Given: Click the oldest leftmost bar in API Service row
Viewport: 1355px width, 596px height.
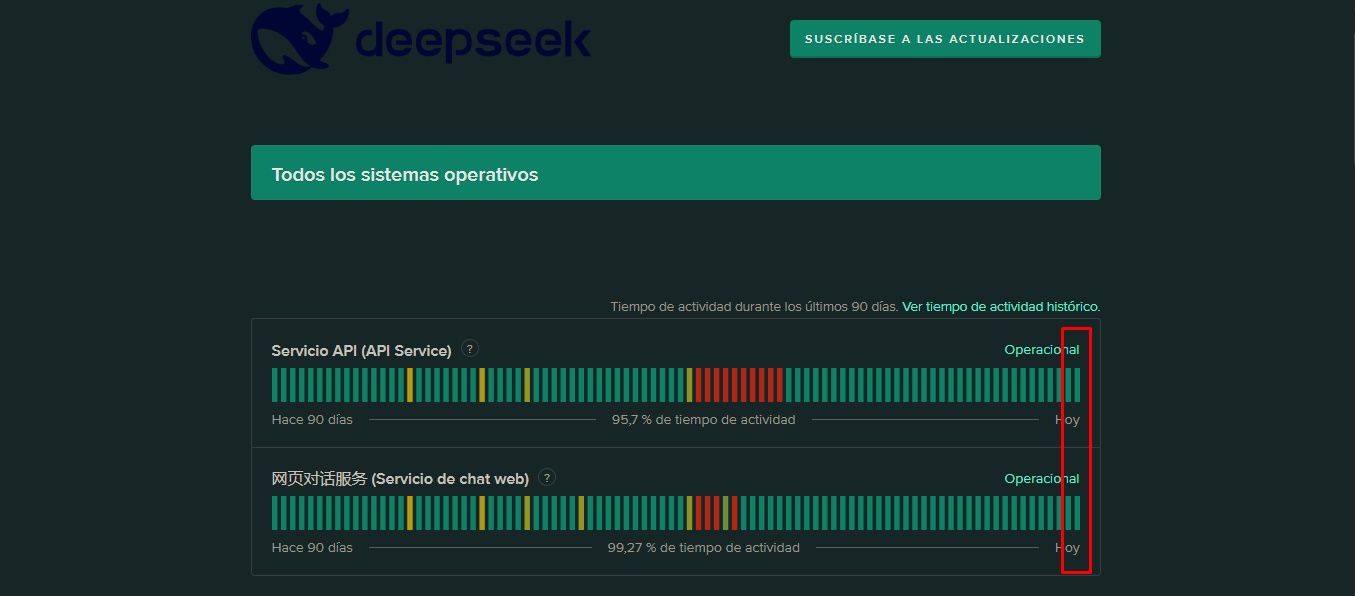Looking at the screenshot, I should pos(275,385).
